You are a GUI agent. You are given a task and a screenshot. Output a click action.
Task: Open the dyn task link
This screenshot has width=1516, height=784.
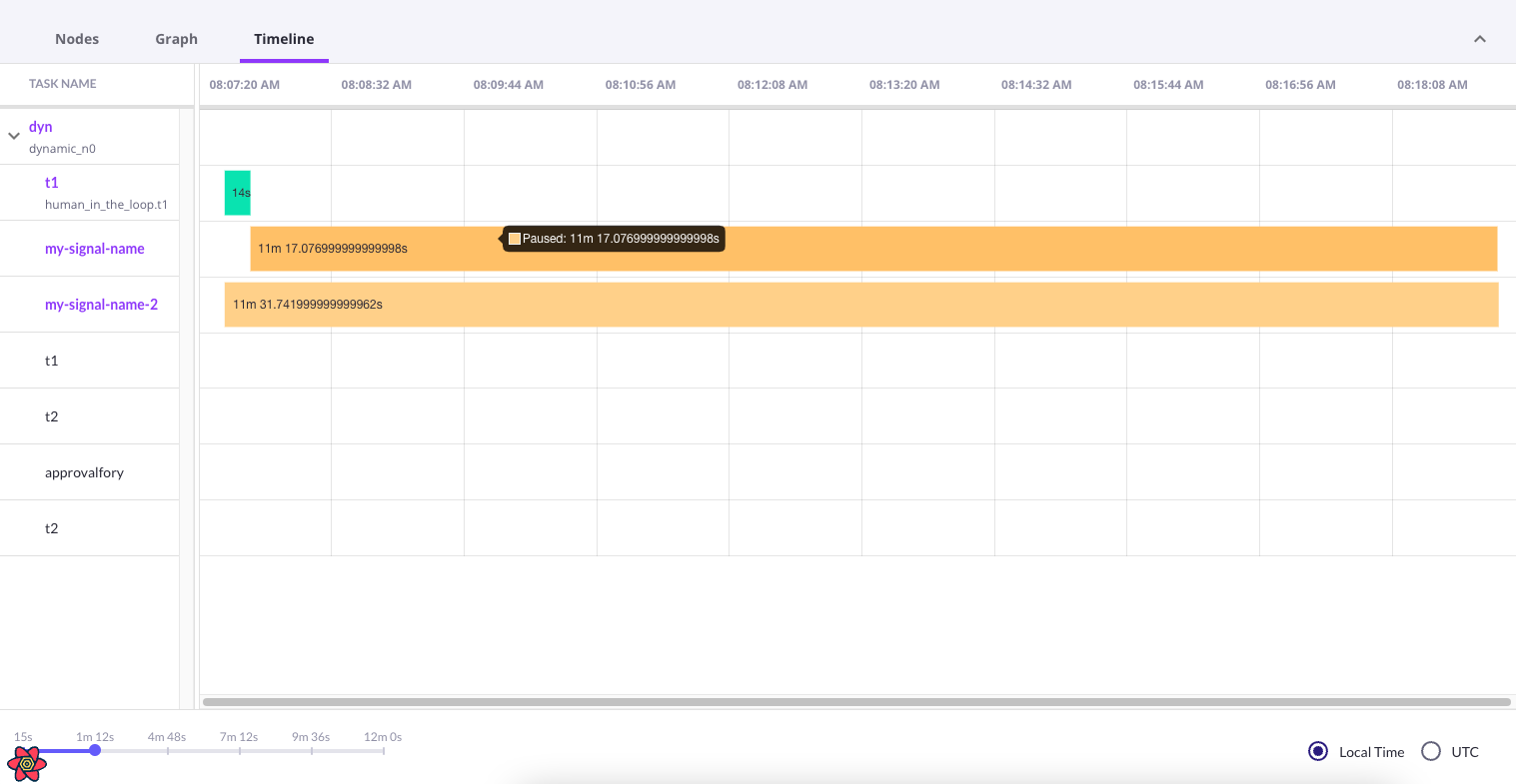point(41,127)
